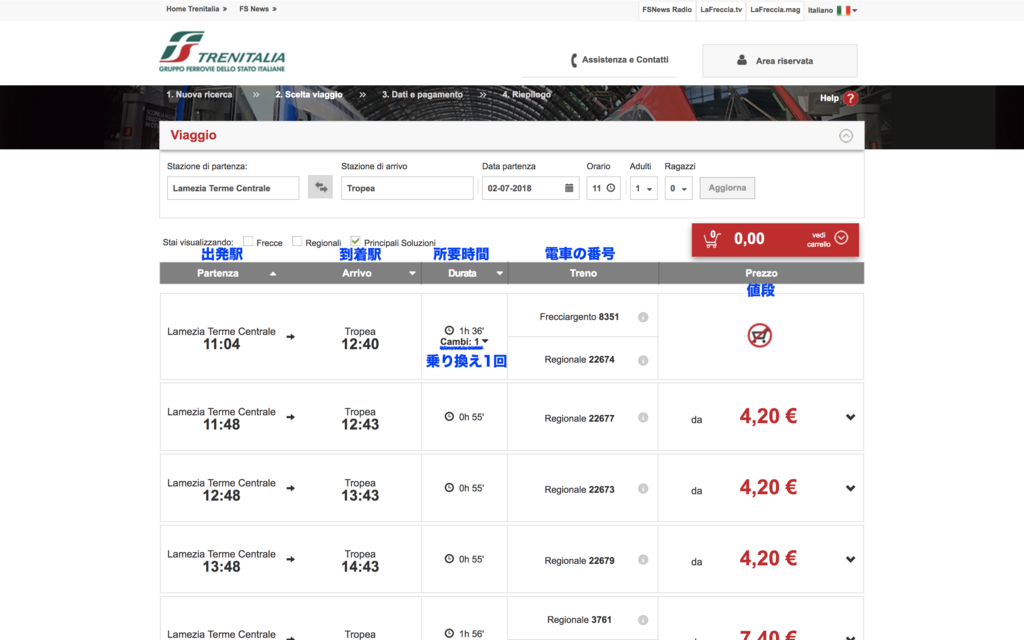
Task: Select step 2. Scelta viaggio
Action: coord(309,95)
